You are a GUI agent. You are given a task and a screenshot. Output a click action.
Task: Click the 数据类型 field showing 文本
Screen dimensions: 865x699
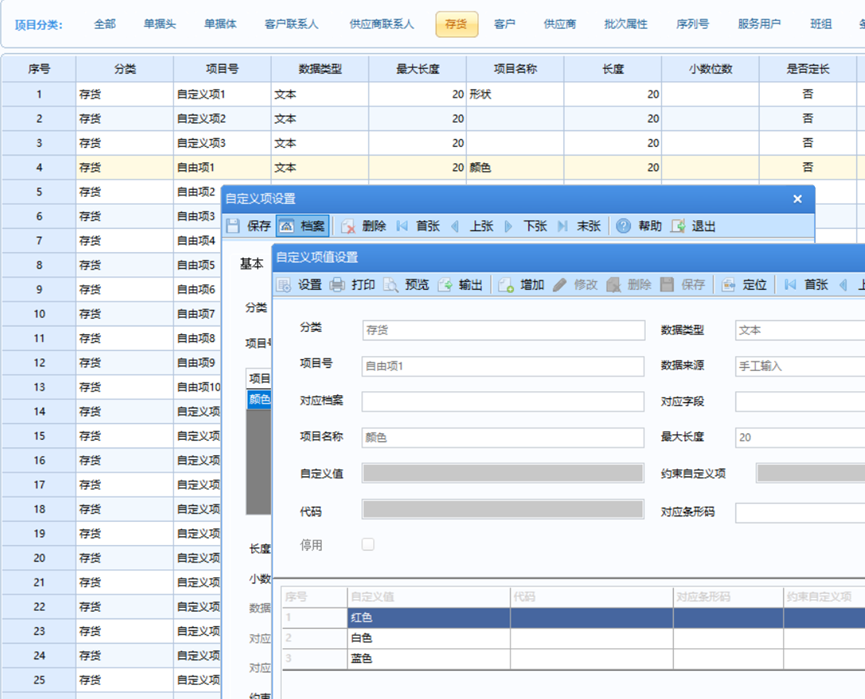(800, 330)
